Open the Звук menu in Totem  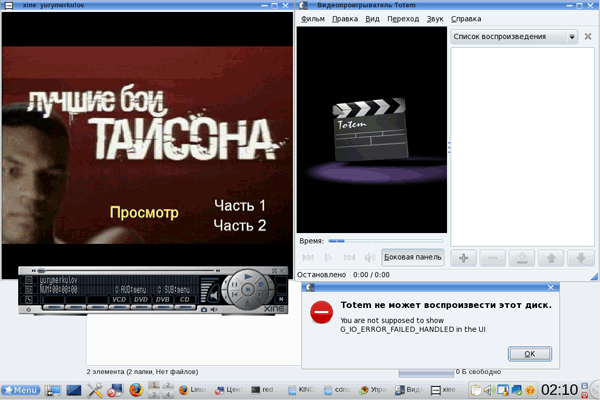435,19
